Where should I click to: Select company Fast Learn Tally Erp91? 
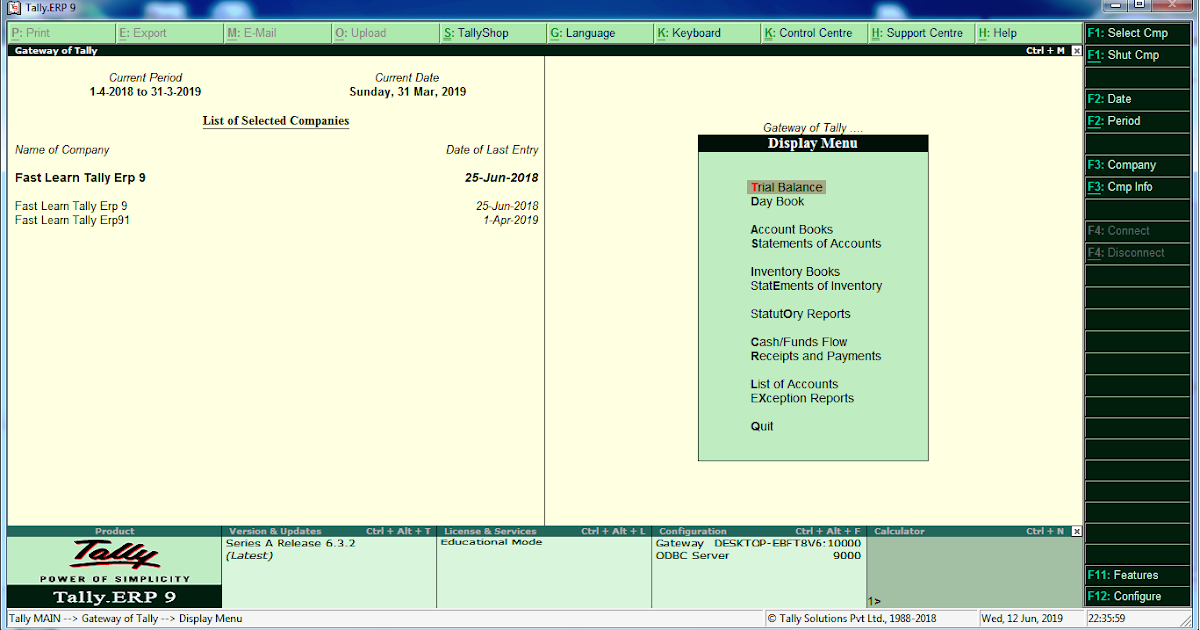70,218
